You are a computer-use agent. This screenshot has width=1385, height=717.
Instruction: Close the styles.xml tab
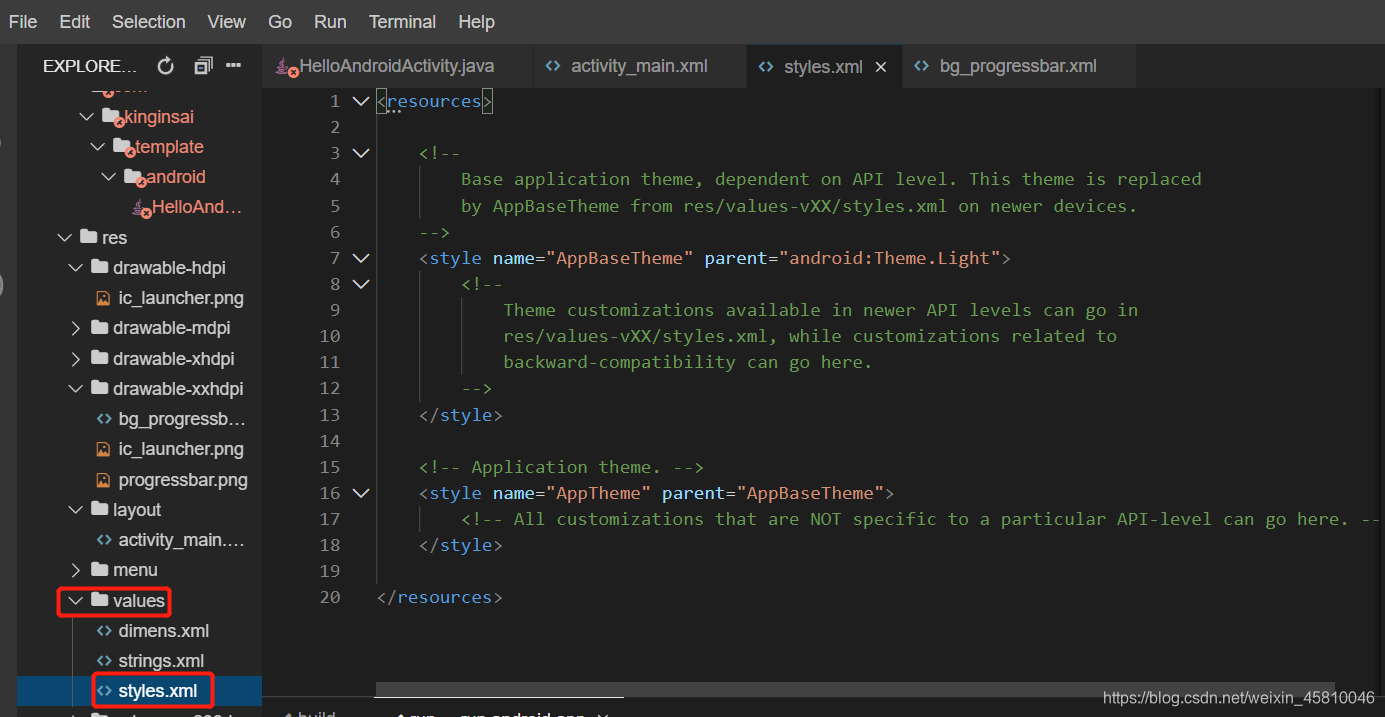tap(881, 67)
